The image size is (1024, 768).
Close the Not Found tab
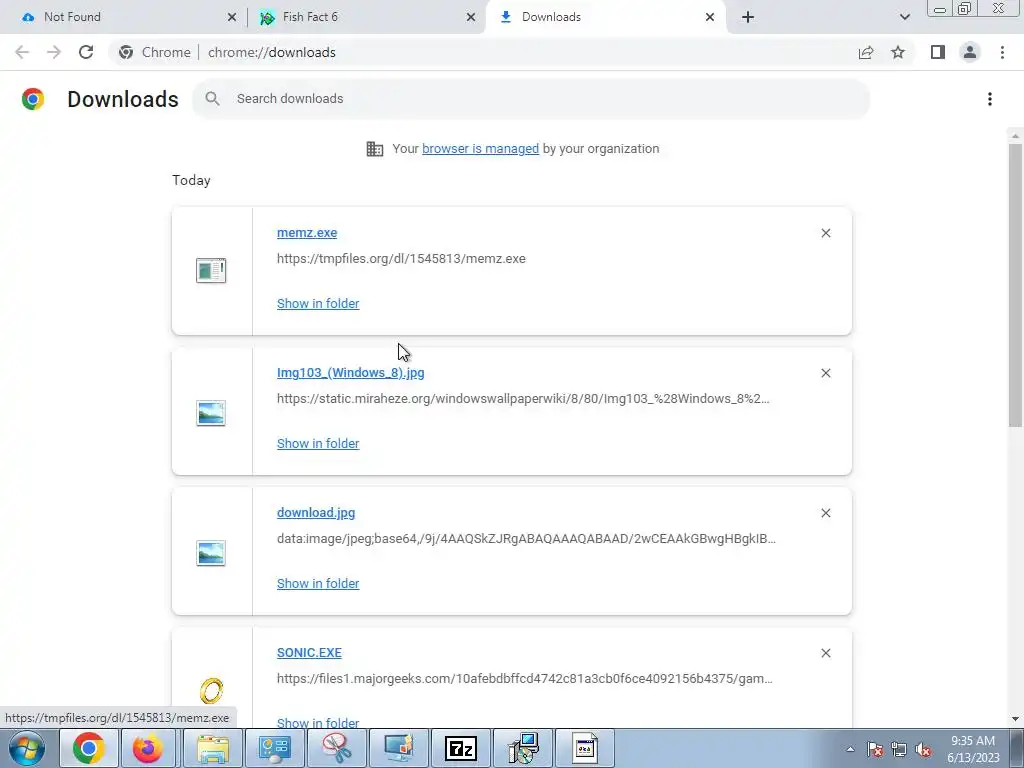tap(232, 18)
